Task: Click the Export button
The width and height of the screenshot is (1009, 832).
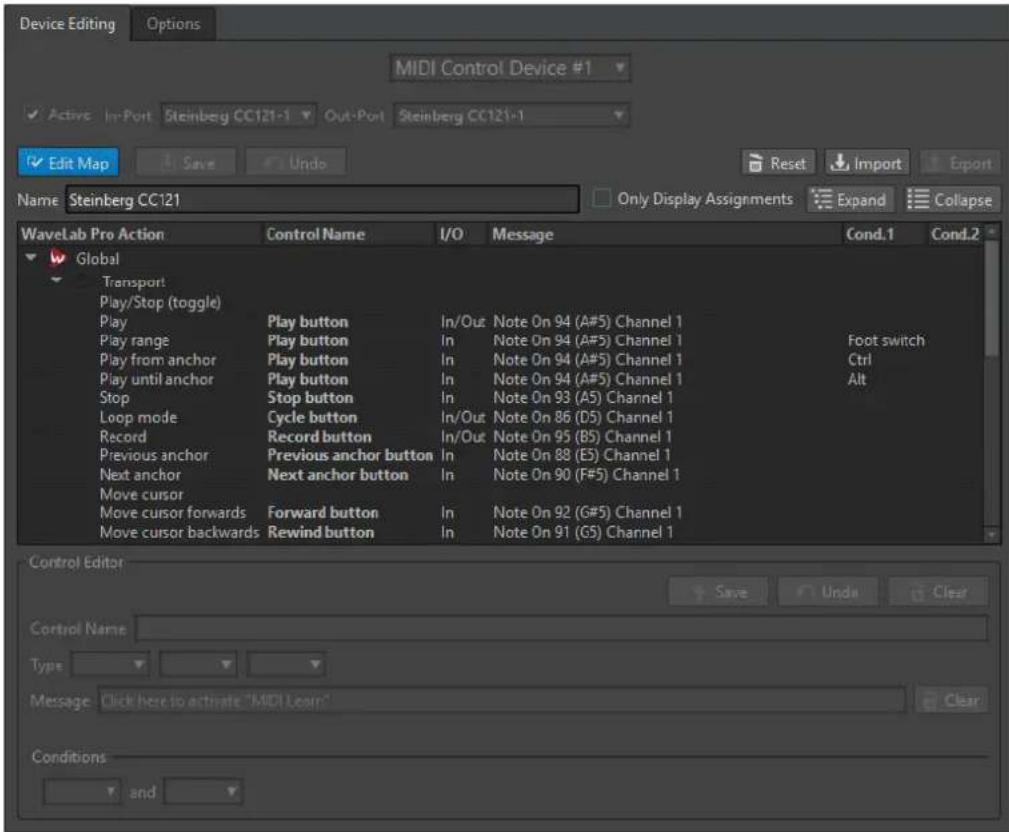Action: pyautogui.click(x=960, y=163)
